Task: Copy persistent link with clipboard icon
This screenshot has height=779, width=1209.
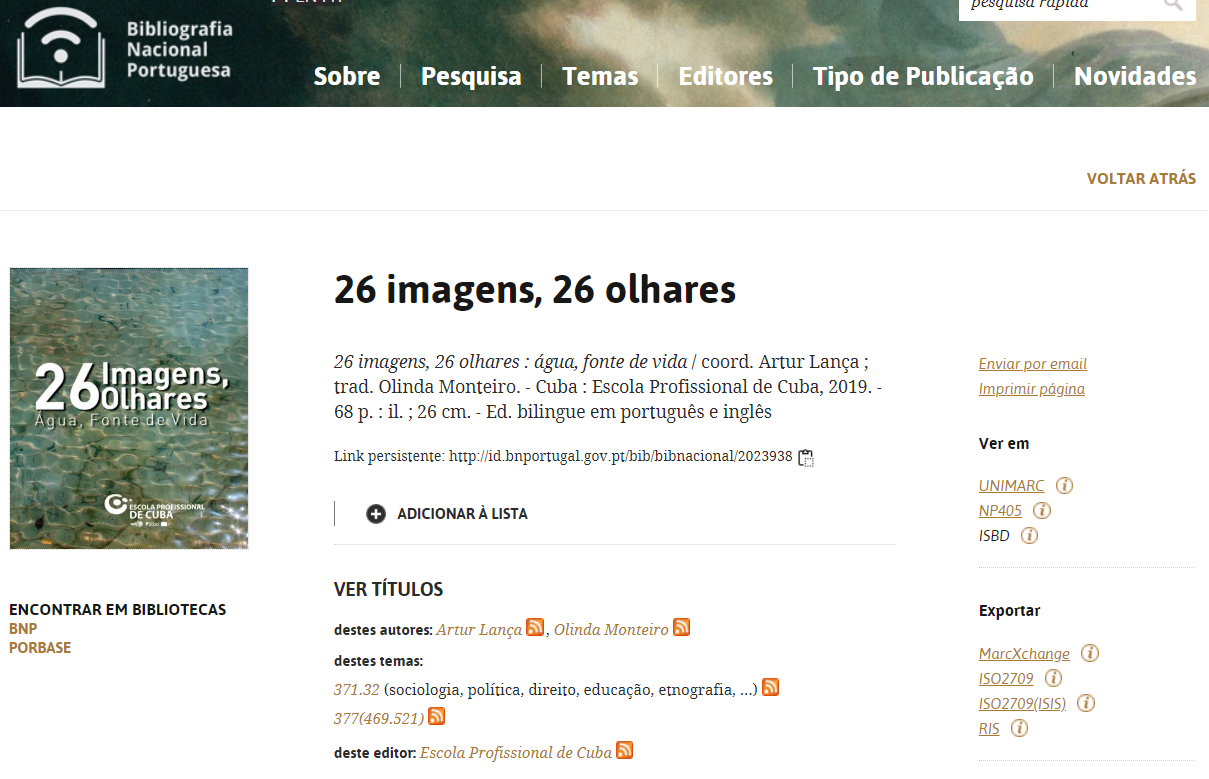Action: [x=806, y=458]
